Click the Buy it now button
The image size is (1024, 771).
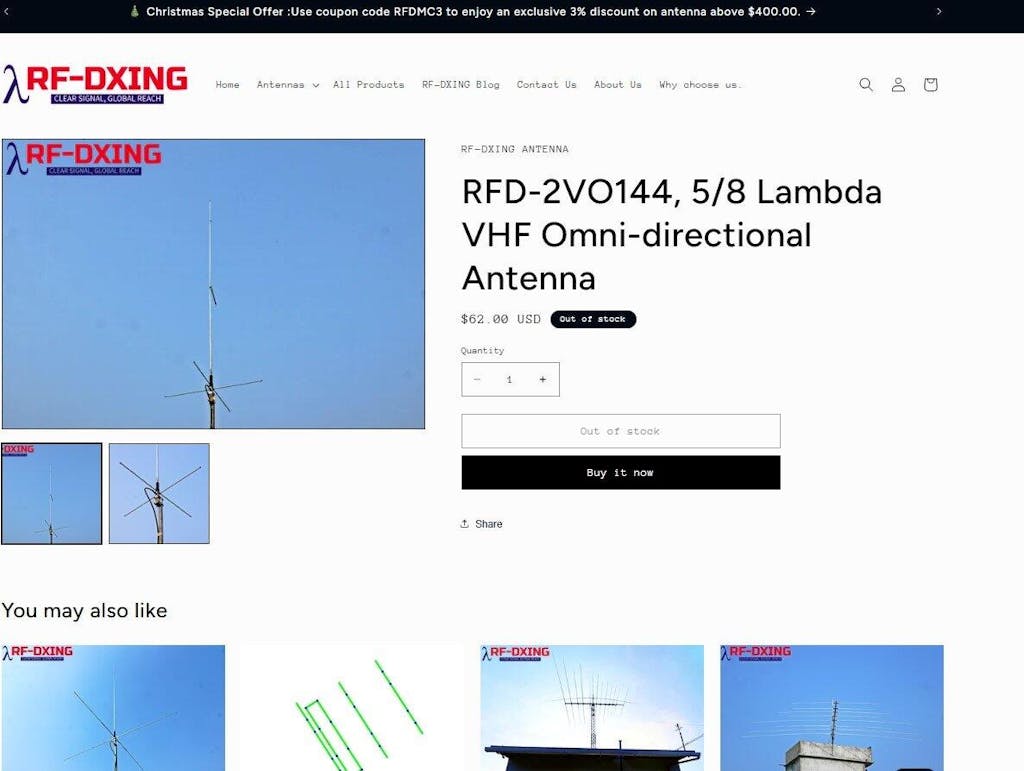(620, 472)
